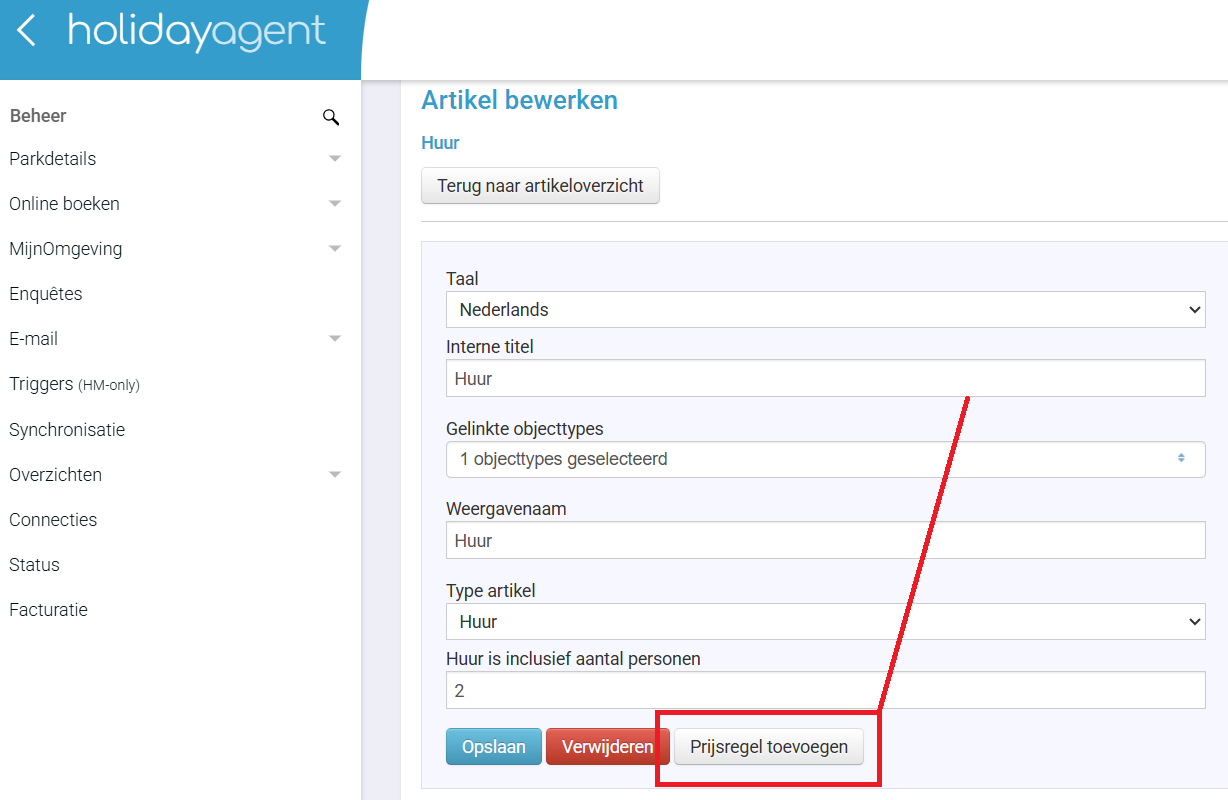
Task: Open the Enquêtes menu item
Action: pos(46,294)
